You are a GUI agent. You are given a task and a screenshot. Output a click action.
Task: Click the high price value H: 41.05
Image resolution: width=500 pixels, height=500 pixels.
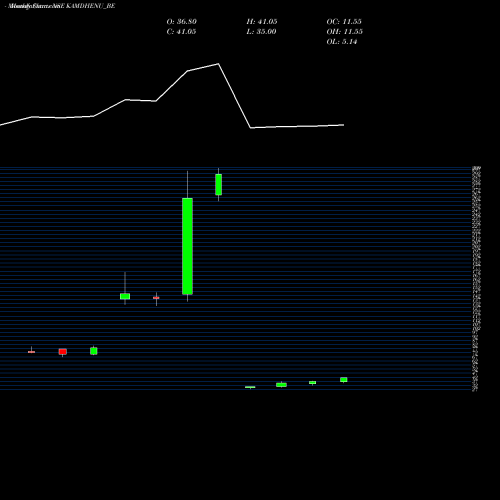[262, 22]
